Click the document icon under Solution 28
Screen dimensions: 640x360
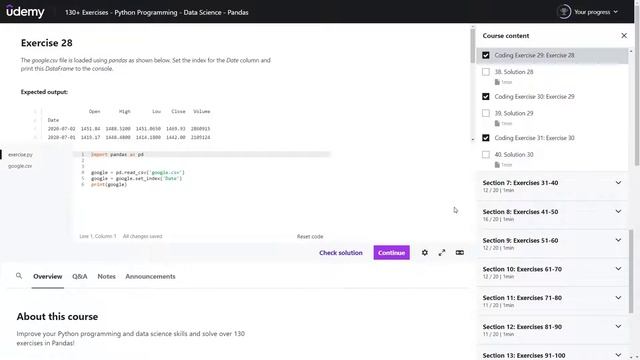[x=497, y=82]
